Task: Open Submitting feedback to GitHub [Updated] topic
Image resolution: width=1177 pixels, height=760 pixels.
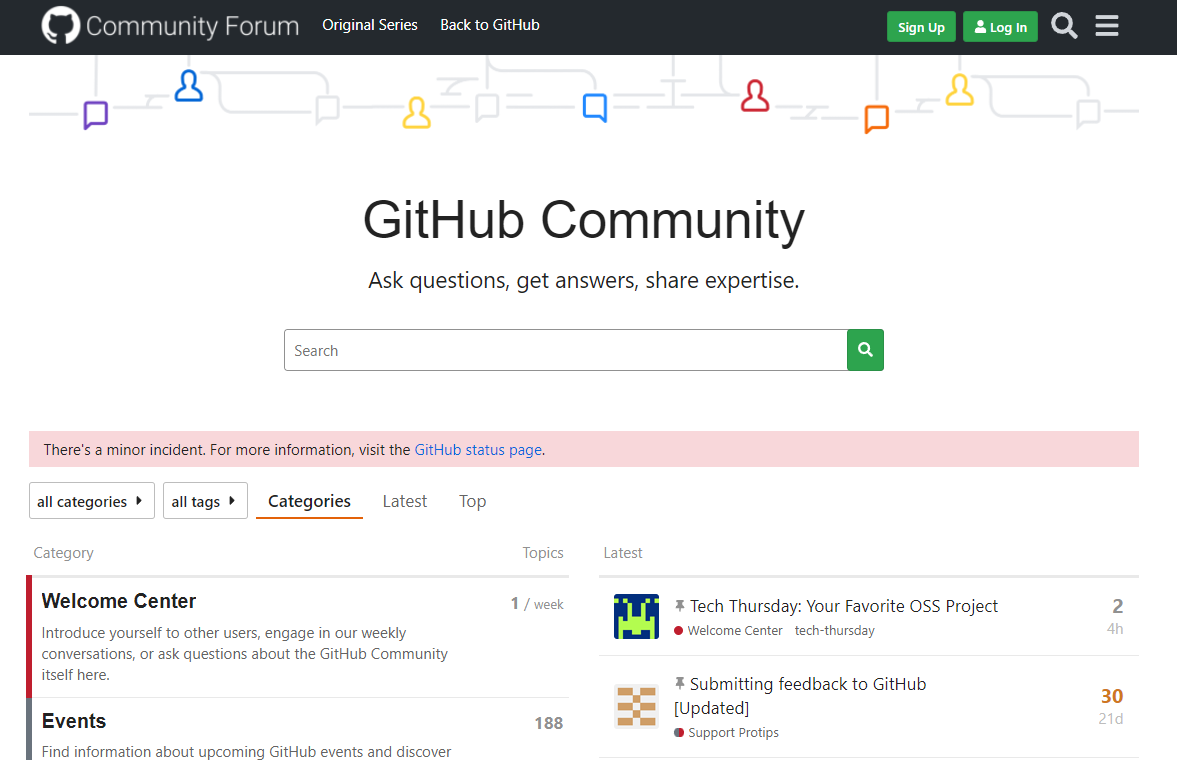Action: [800, 695]
